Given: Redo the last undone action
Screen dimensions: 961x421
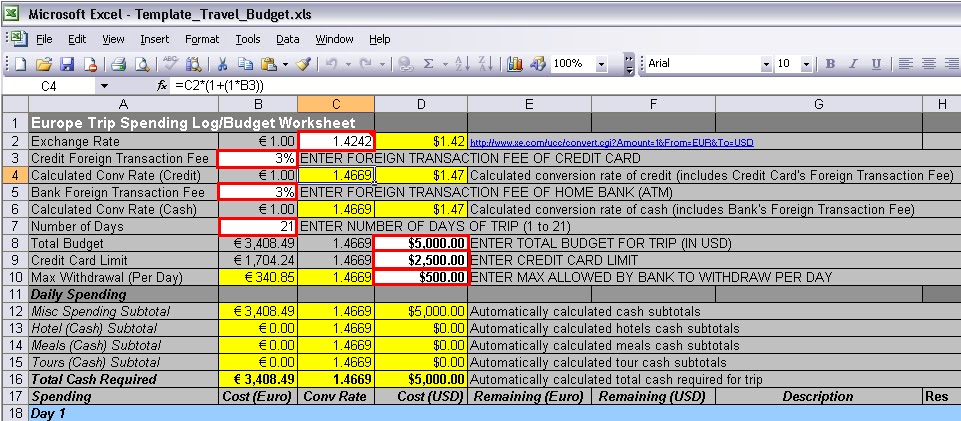Looking at the screenshot, I should pyautogui.click(x=366, y=64).
